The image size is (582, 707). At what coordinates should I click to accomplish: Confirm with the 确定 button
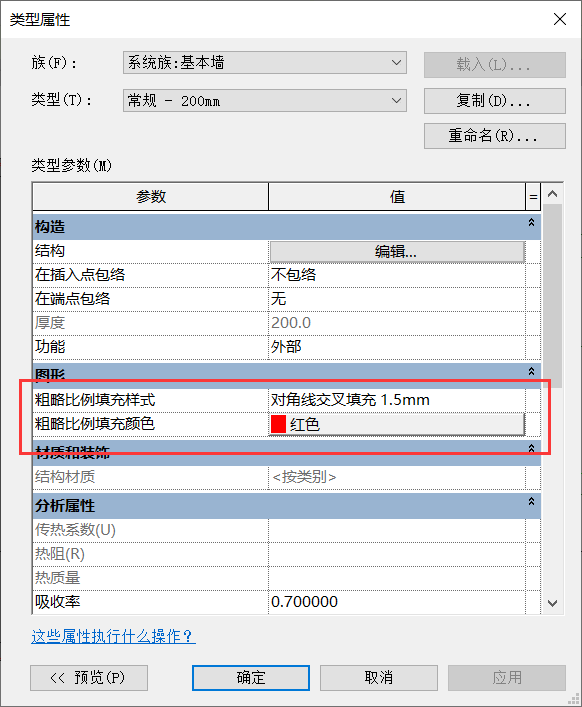[251, 678]
